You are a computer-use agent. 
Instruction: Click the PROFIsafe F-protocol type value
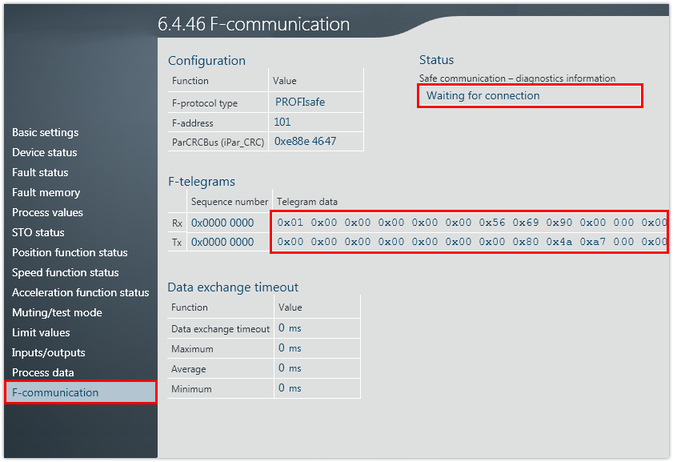[x=300, y=102]
